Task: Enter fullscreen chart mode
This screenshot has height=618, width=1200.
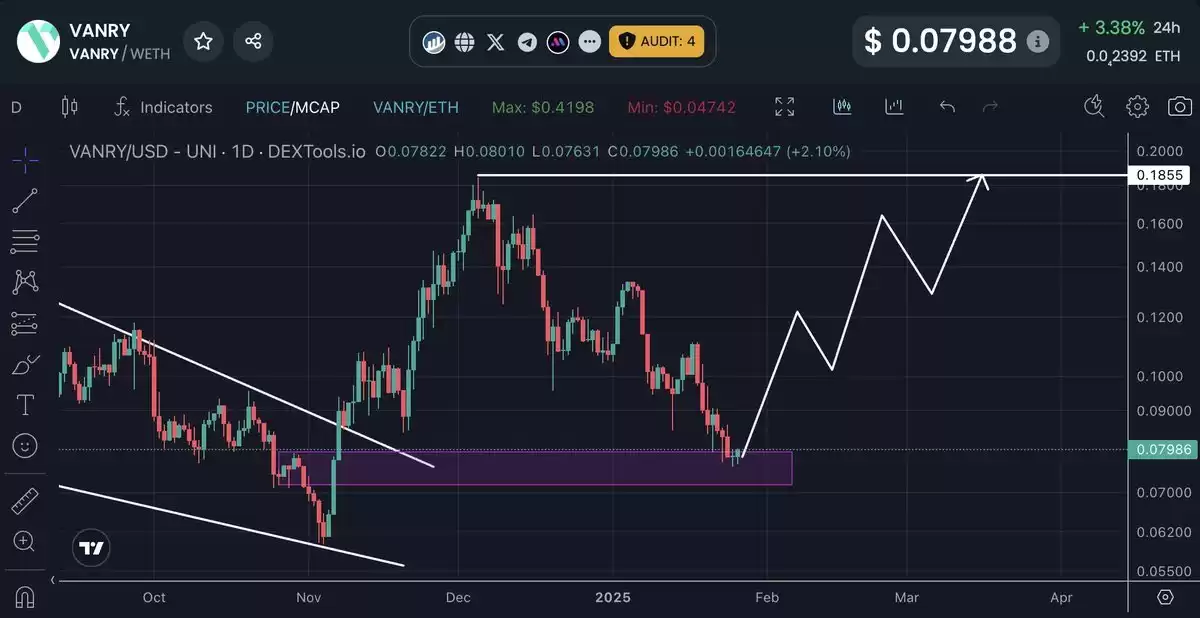Action: 785,107
